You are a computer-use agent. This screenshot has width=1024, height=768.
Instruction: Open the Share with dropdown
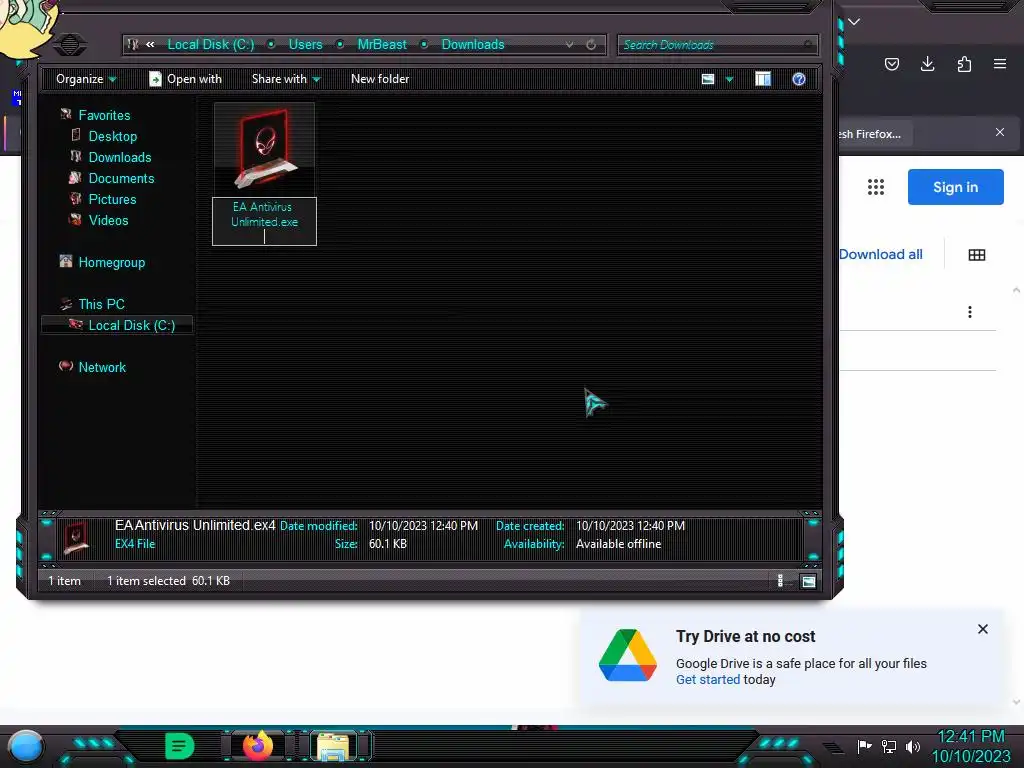tap(286, 79)
